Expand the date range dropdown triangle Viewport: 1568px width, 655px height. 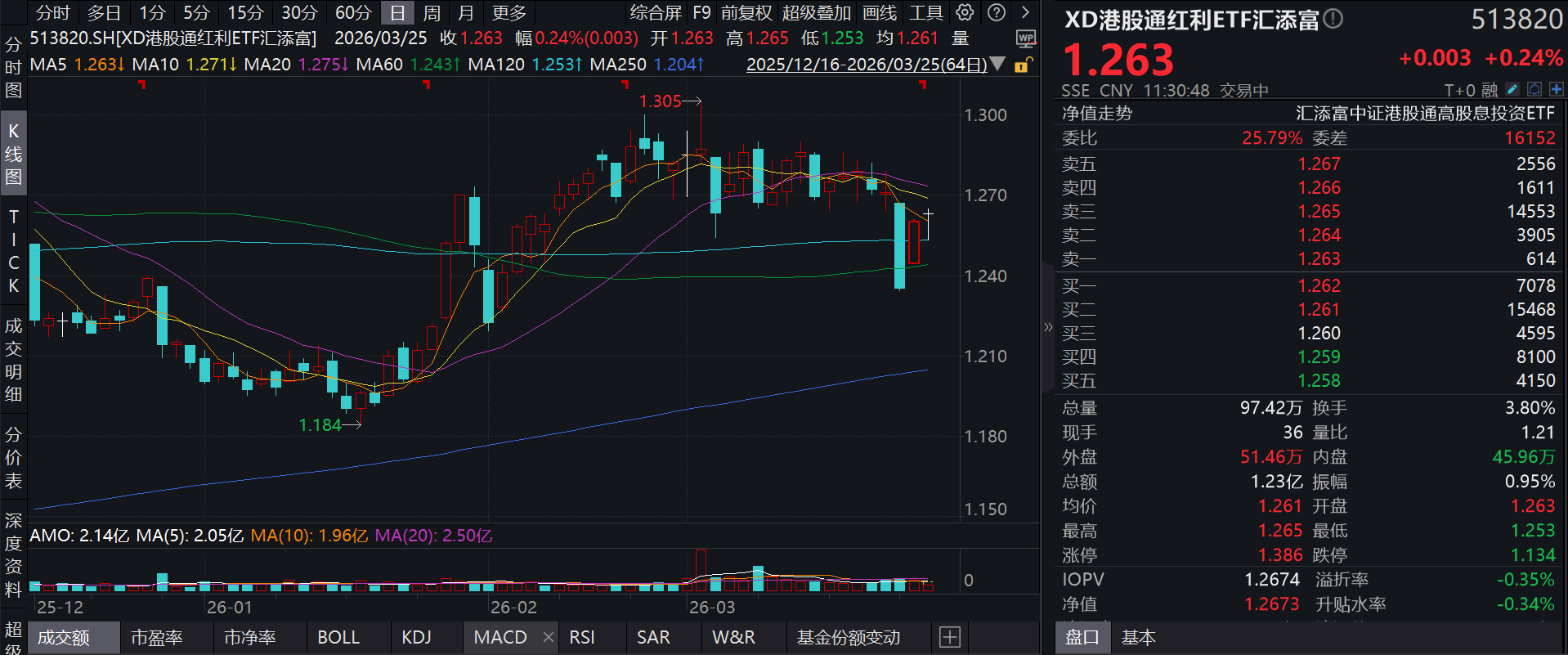coord(997,64)
